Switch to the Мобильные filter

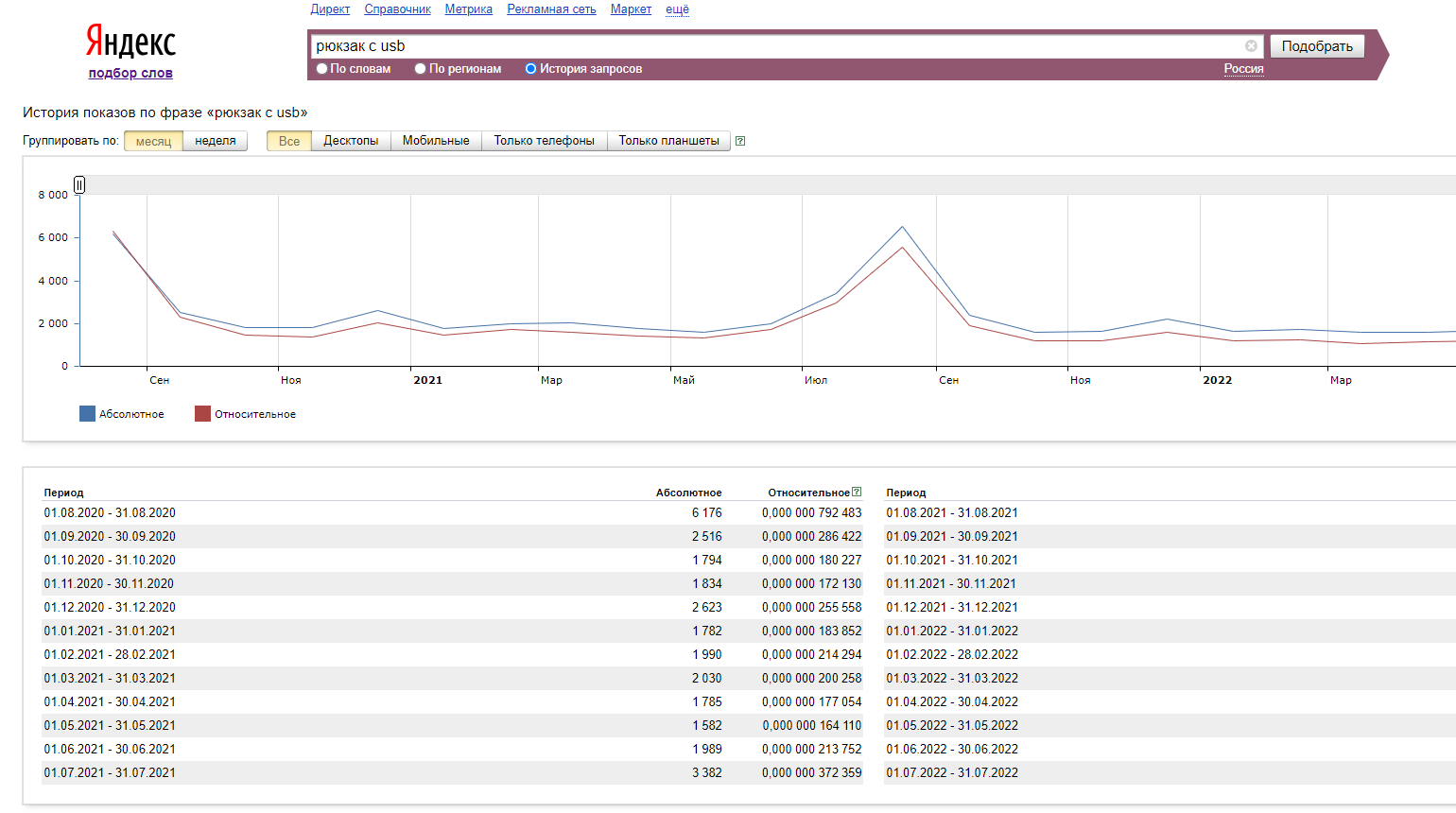[x=436, y=141]
